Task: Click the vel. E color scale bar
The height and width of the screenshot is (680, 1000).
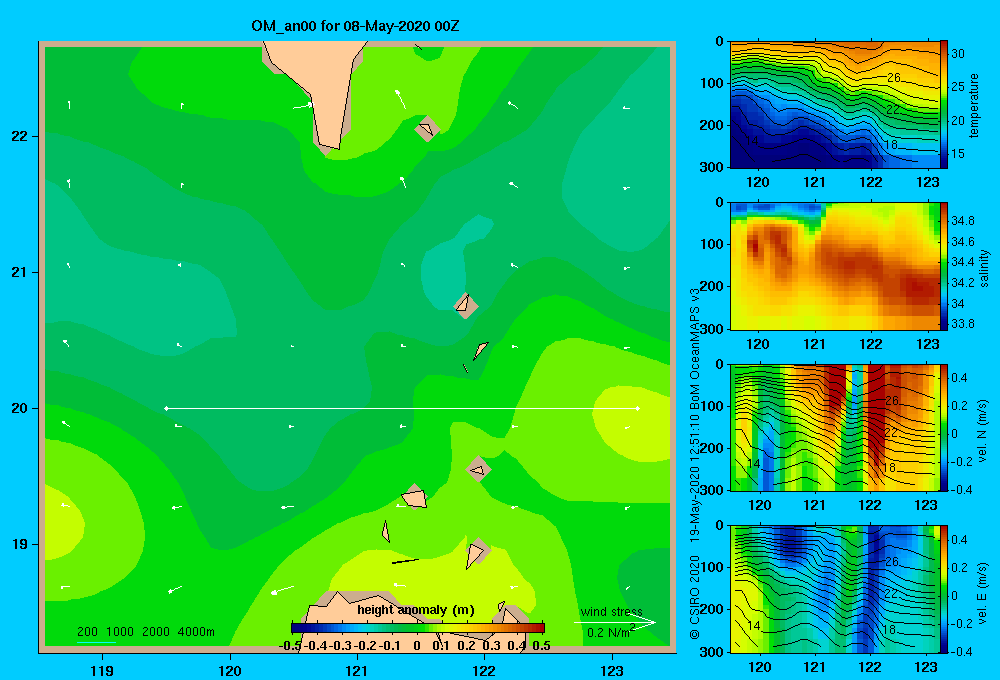Action: [944, 589]
